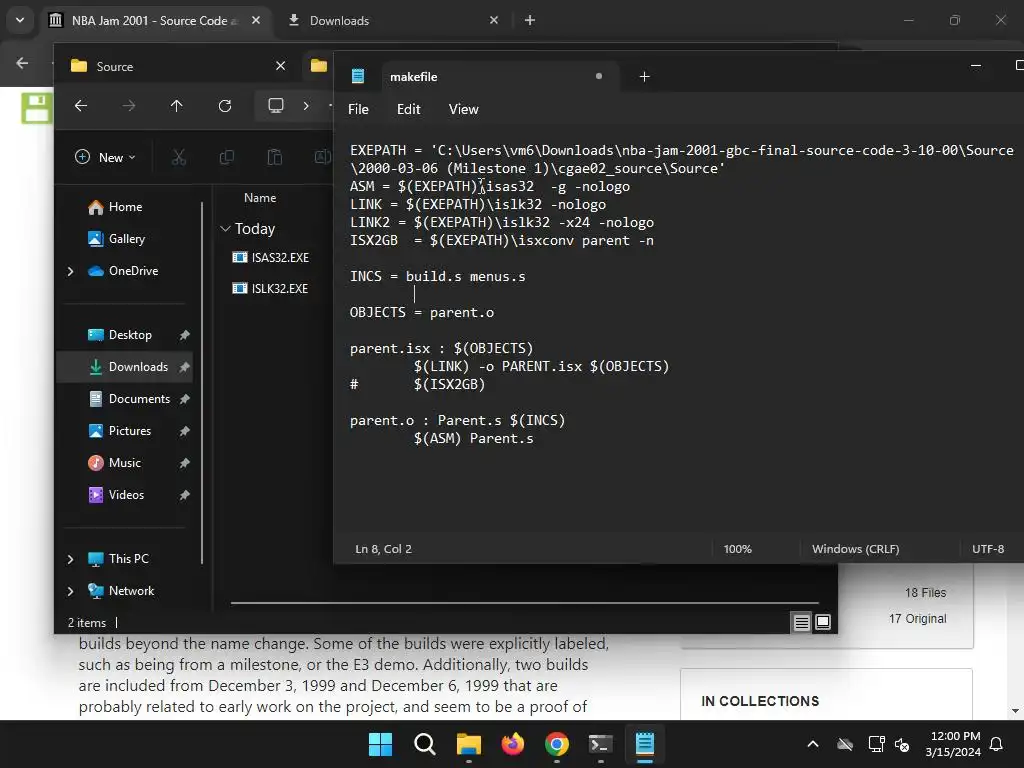
Task: Open a new browser tab
Action: 530,20
